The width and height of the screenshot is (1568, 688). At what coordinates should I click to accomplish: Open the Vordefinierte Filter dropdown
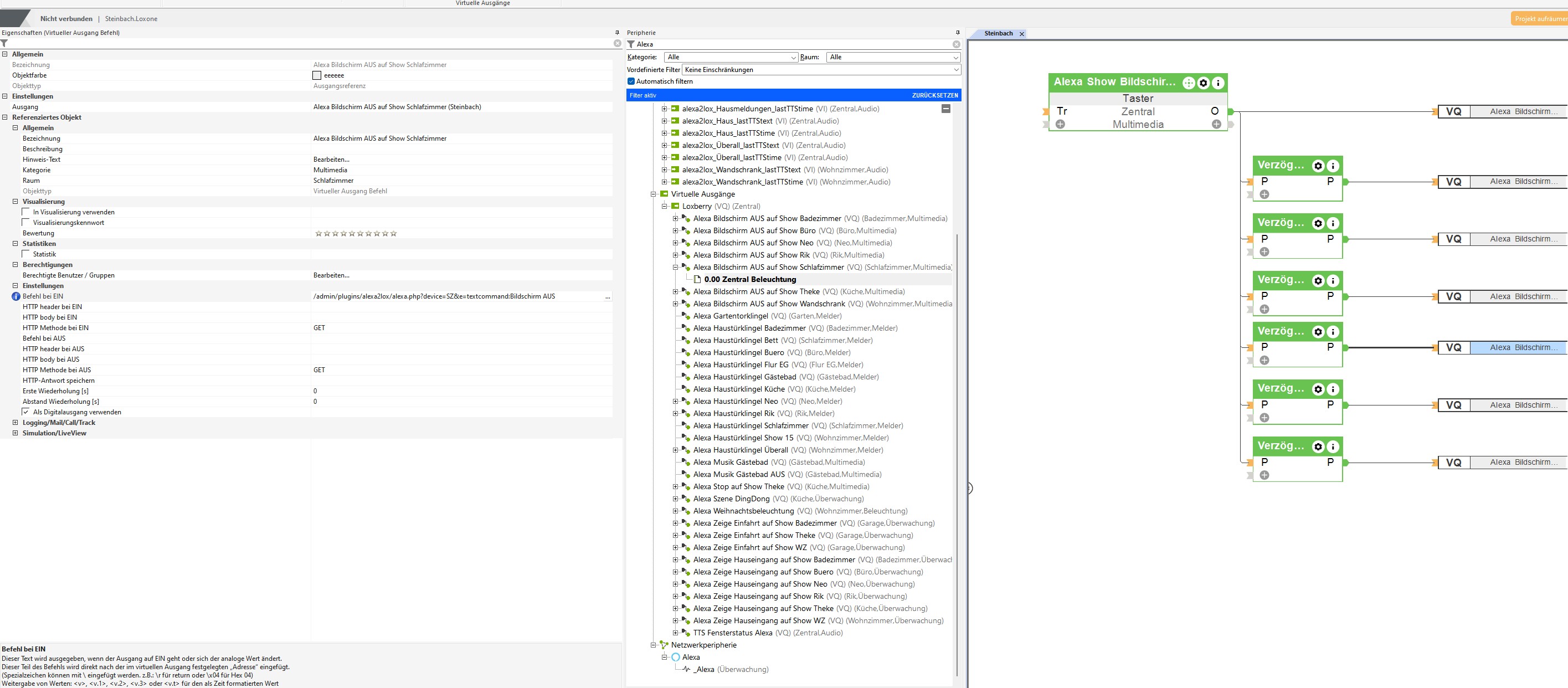point(821,70)
